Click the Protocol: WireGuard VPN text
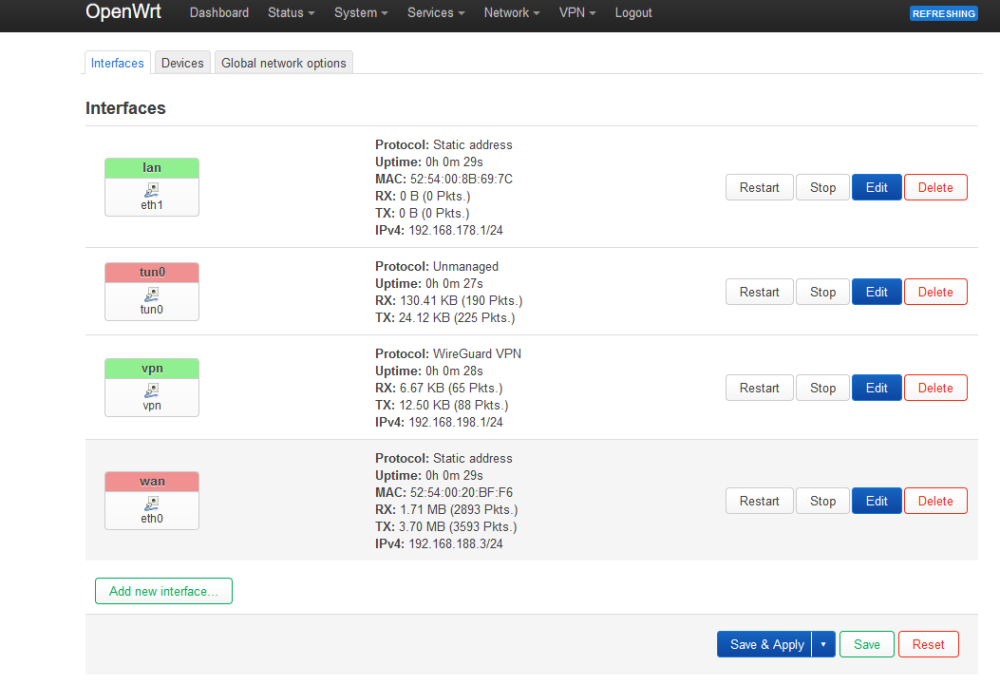The height and width of the screenshot is (685, 1000). pyautogui.click(x=448, y=354)
